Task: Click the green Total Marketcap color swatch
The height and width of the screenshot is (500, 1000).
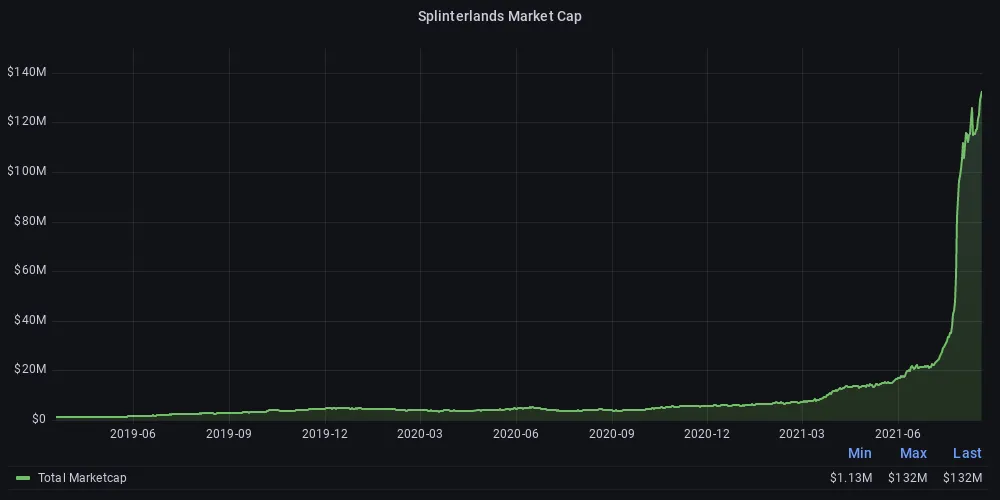Action: 24,478
